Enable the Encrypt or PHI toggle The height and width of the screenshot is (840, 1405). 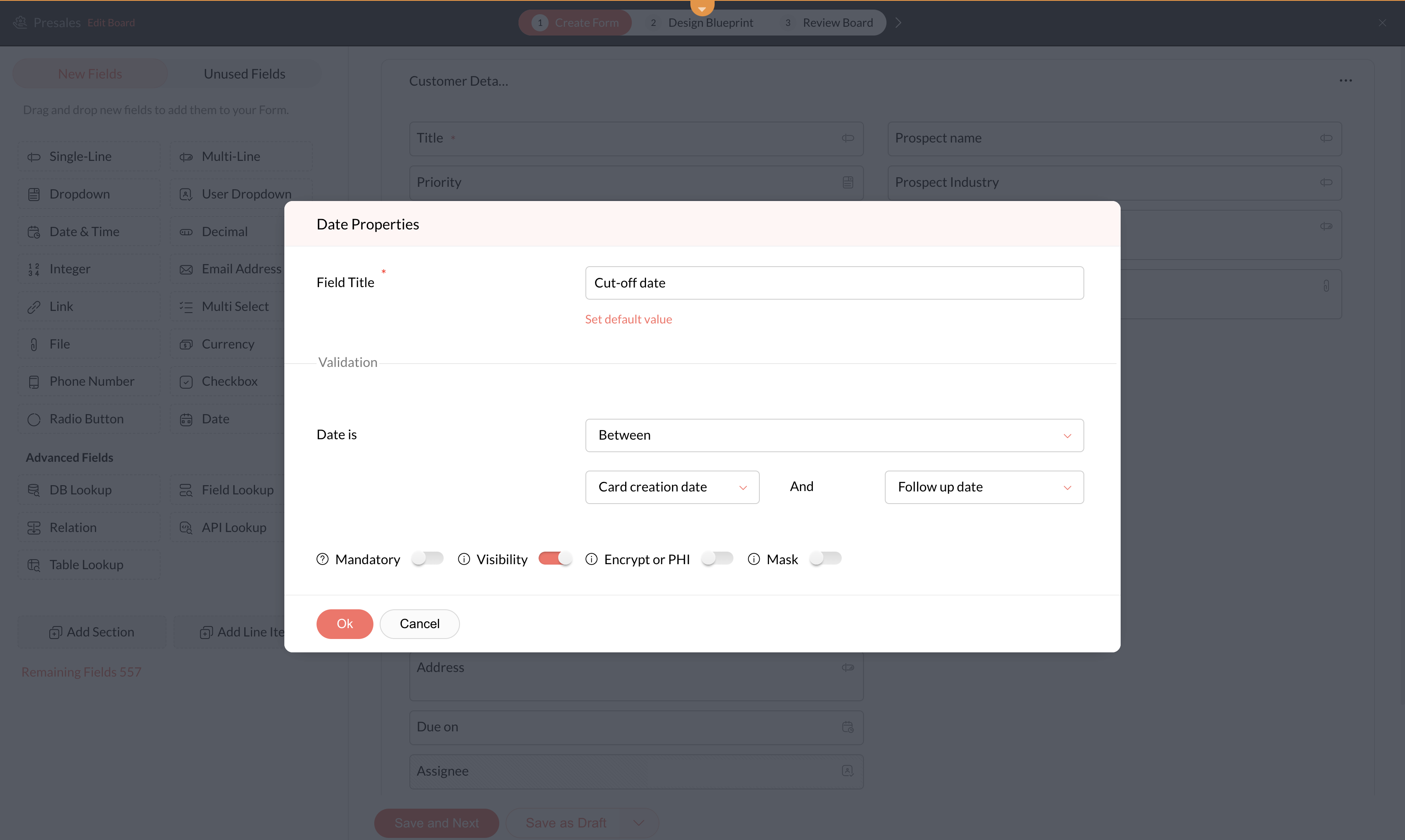coord(717,559)
